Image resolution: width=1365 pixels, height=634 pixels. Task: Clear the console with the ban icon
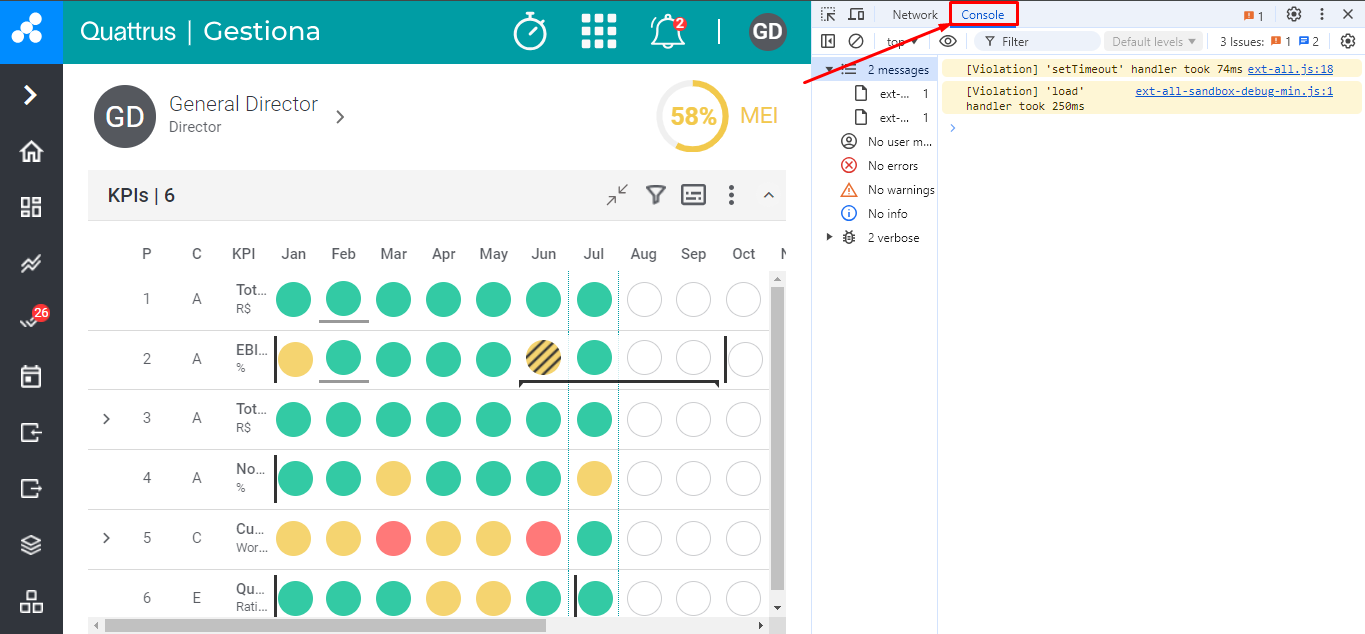(856, 41)
